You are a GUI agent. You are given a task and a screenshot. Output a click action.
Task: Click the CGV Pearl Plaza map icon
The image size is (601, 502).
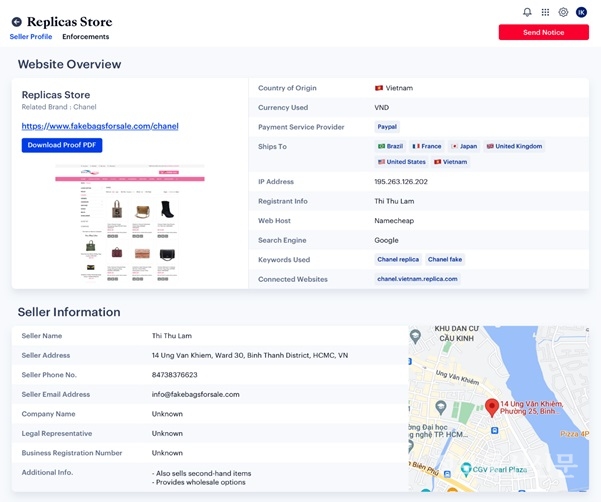(x=466, y=468)
